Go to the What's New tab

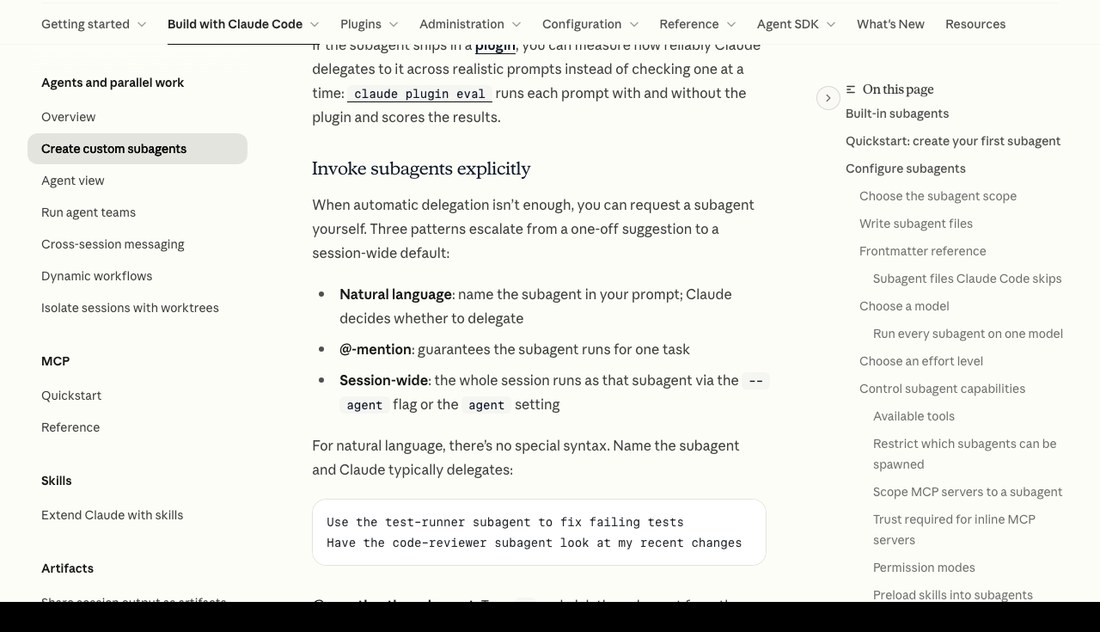pyautogui.click(x=890, y=24)
